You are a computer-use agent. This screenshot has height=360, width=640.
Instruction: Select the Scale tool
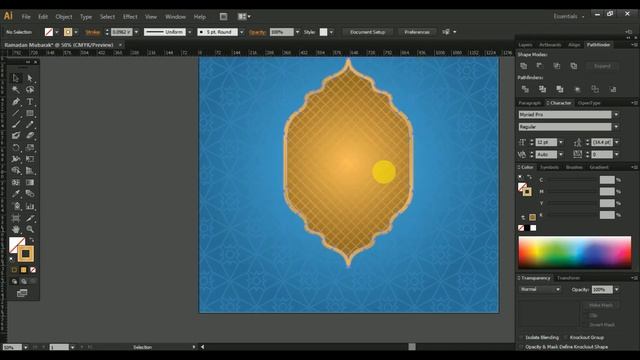coord(30,147)
